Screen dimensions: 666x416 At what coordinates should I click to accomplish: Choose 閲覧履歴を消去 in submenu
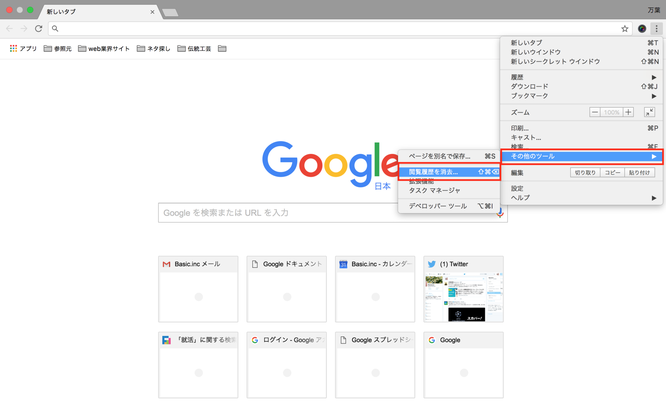coord(449,172)
